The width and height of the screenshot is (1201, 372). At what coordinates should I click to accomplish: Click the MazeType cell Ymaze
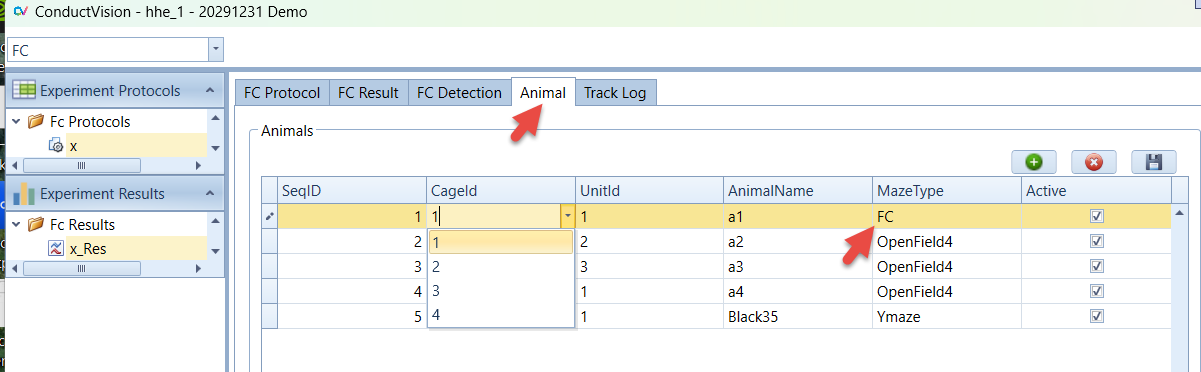point(947,316)
